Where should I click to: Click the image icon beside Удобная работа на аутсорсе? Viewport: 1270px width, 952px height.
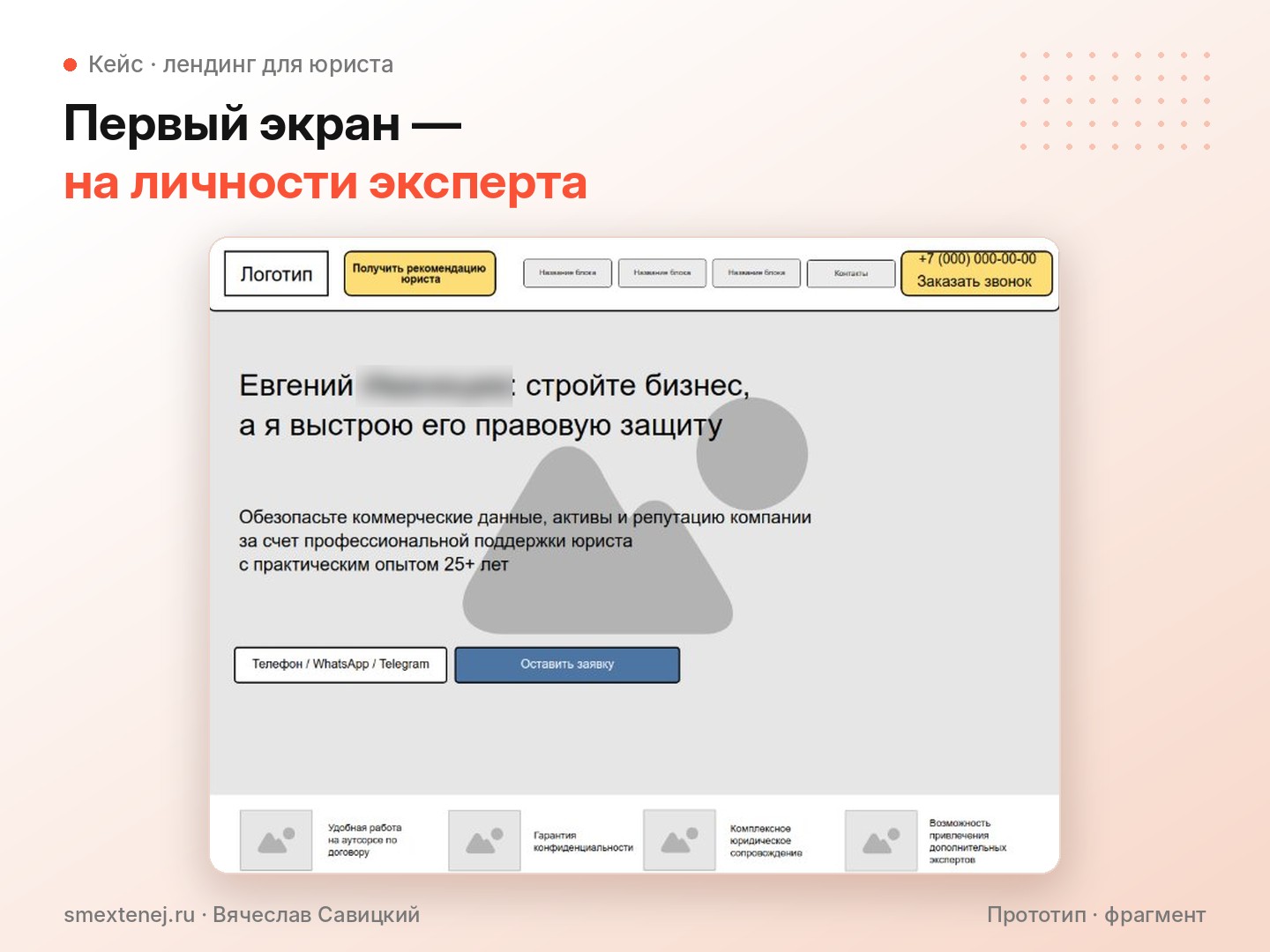pos(276,841)
